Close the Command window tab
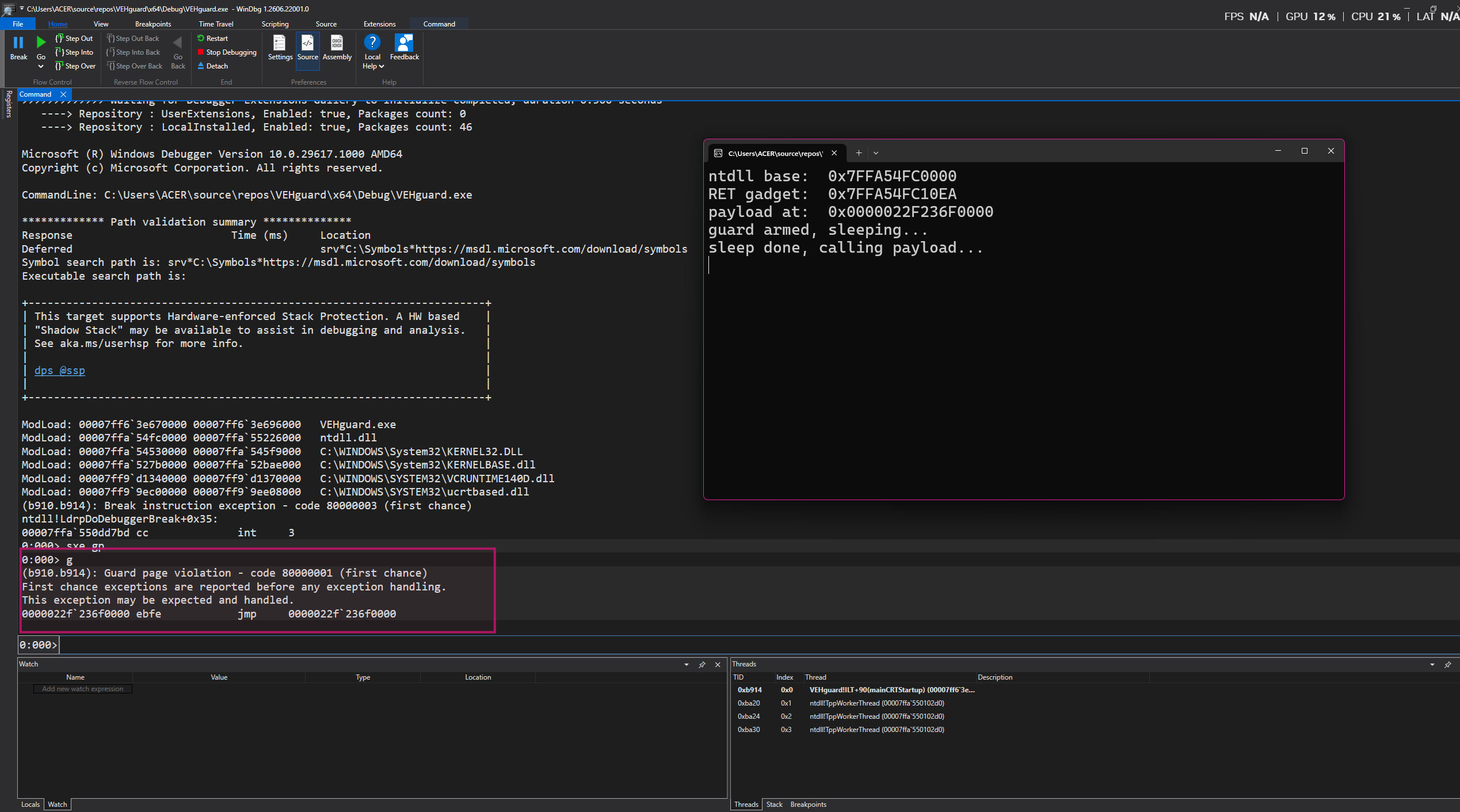 [x=63, y=94]
